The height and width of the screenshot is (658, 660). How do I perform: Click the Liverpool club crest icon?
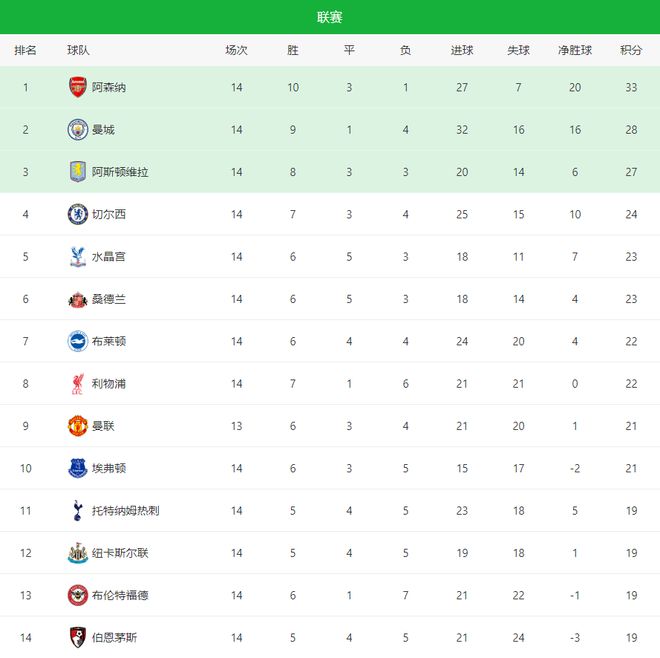pyautogui.click(x=78, y=384)
